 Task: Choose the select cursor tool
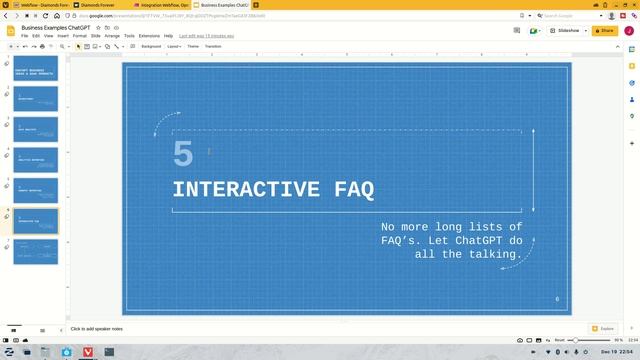tap(78, 47)
